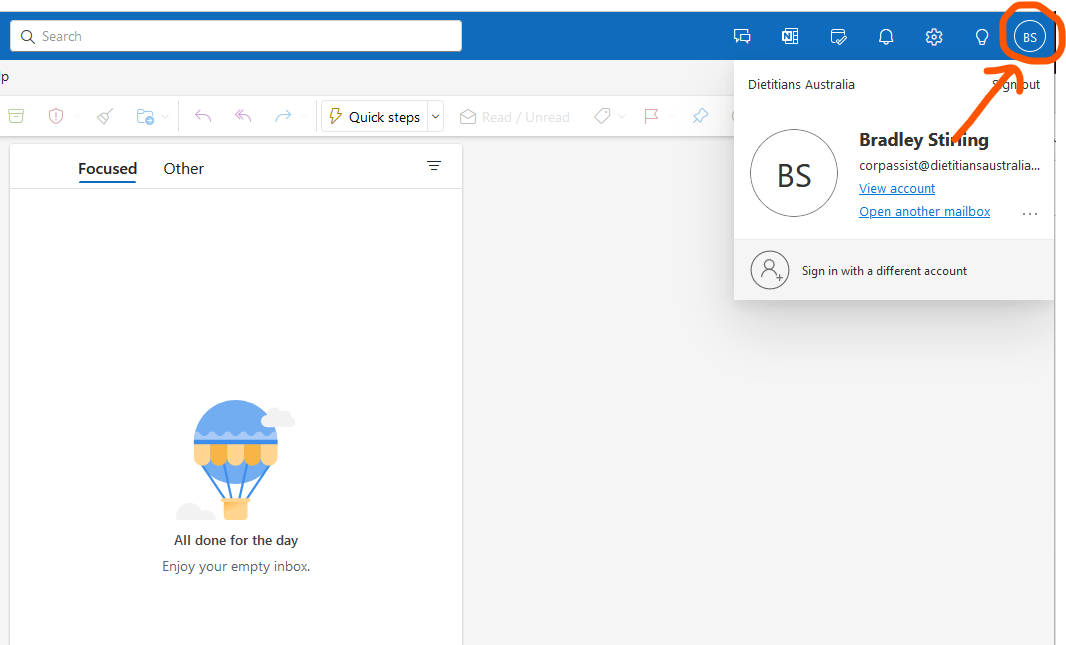The image size is (1066, 645).
Task: Open the inbox filter menu
Action: pyautogui.click(x=434, y=166)
